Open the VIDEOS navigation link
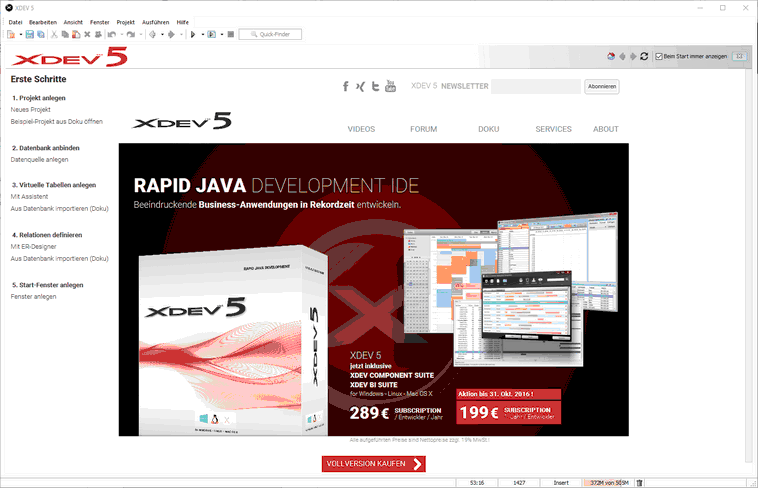 (x=361, y=129)
